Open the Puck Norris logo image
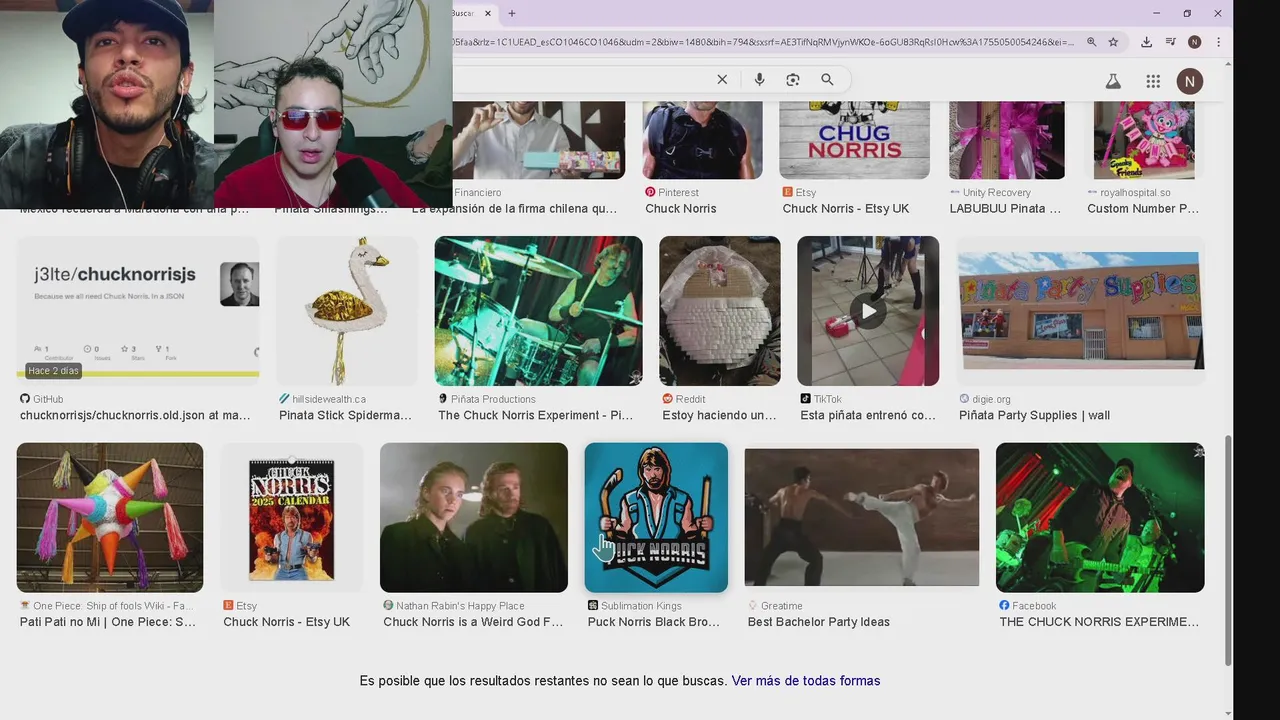The width and height of the screenshot is (1280, 720). 656,518
